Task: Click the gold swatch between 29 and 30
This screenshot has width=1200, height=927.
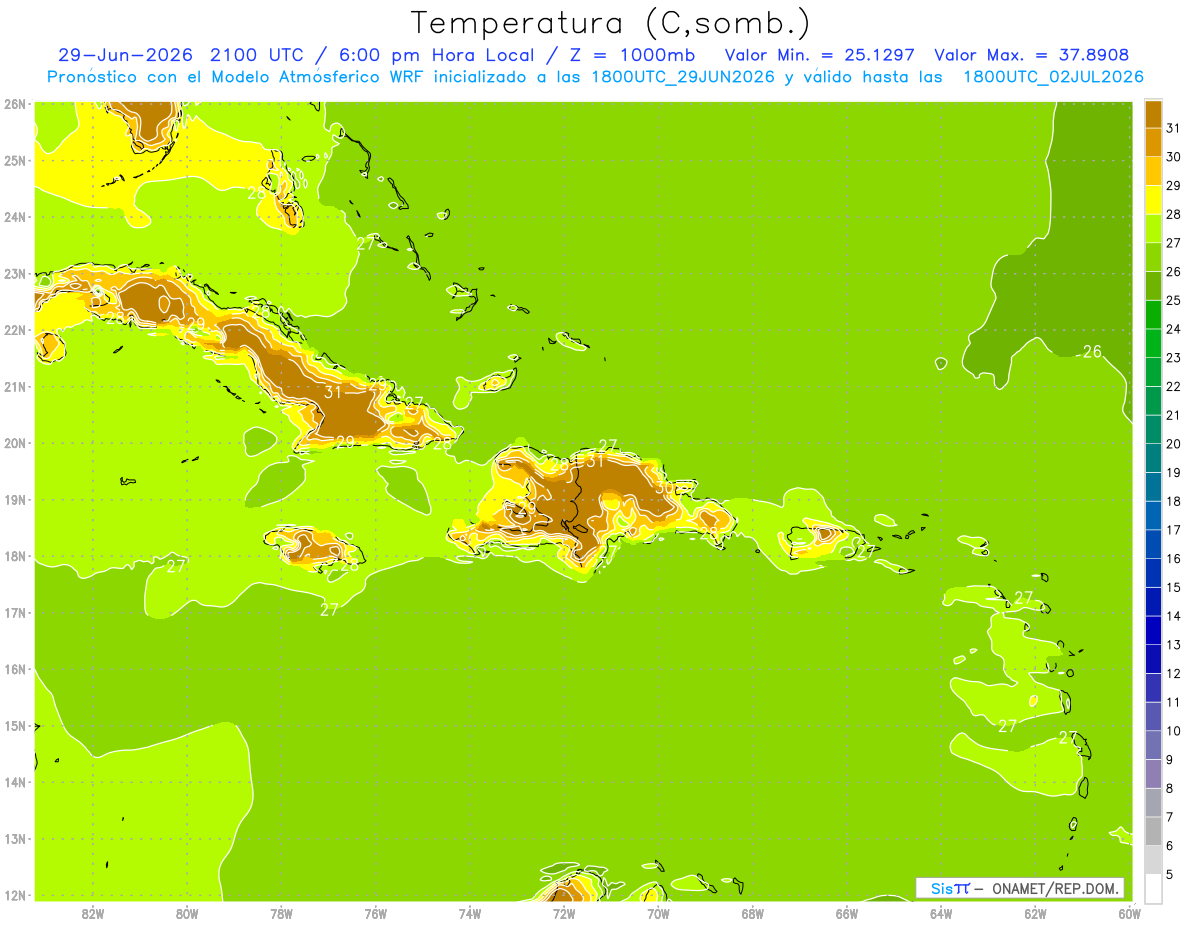Action: coord(1153,171)
